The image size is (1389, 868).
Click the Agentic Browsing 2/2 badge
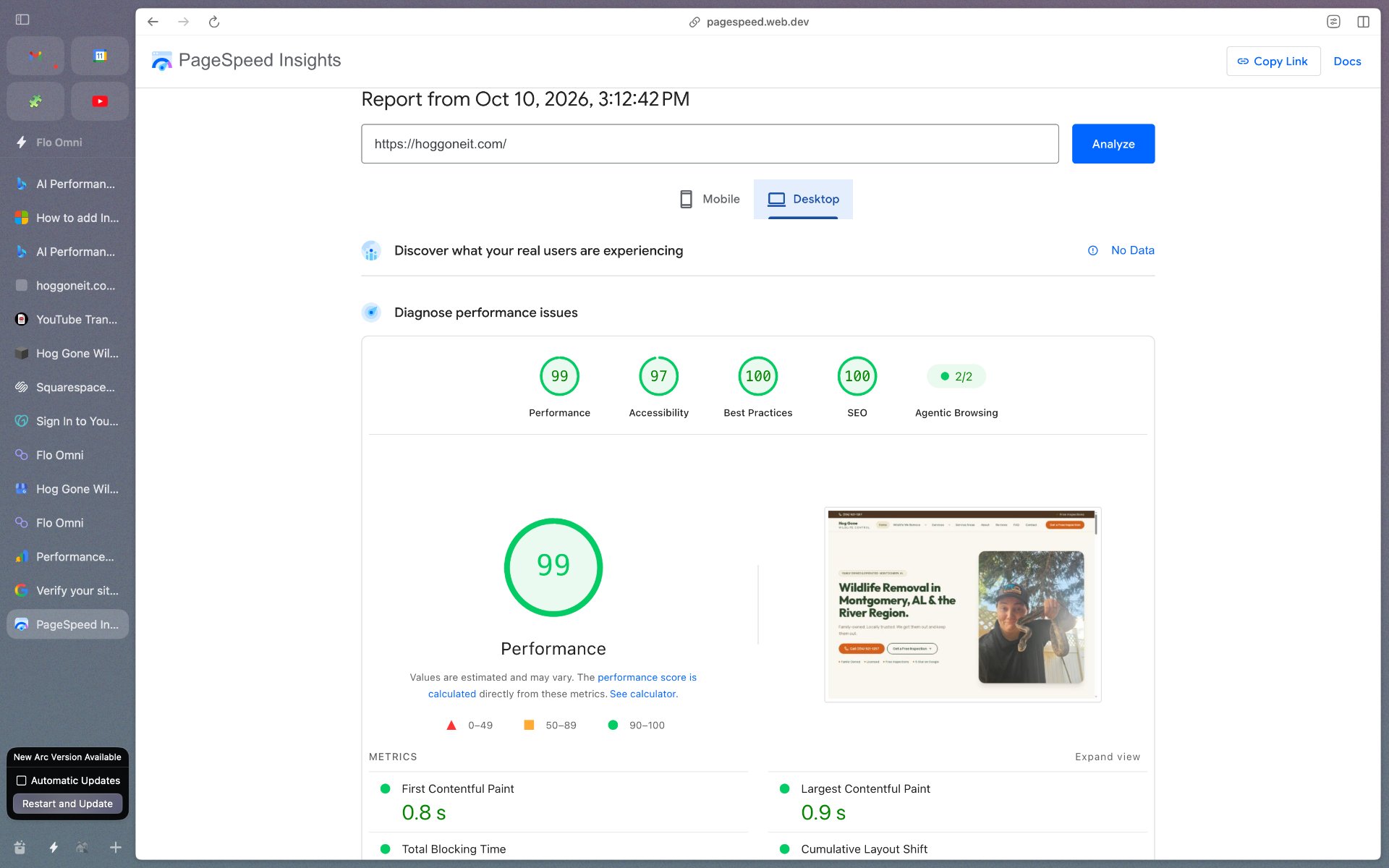pos(956,376)
